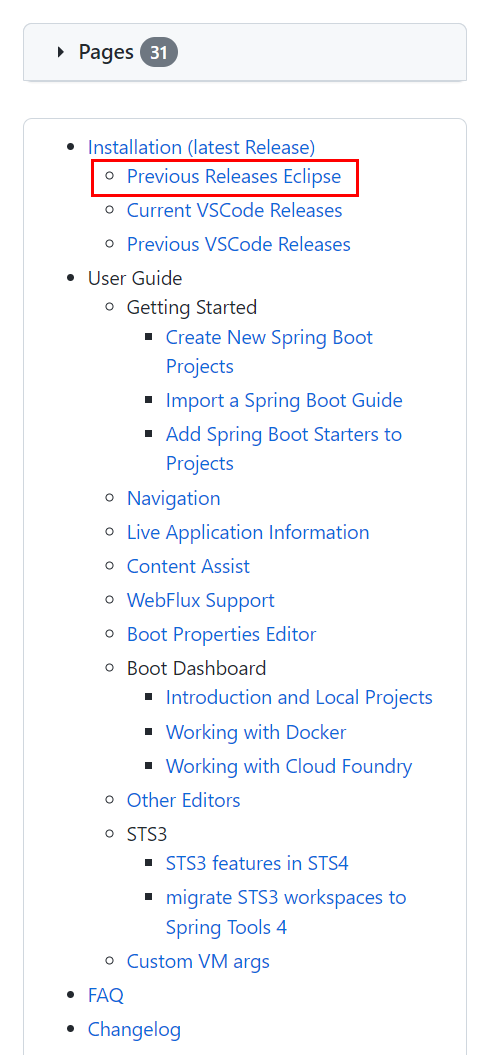Click the STS3 list text
Screen dimensions: 492x1055
pyautogui.click(x=147, y=834)
